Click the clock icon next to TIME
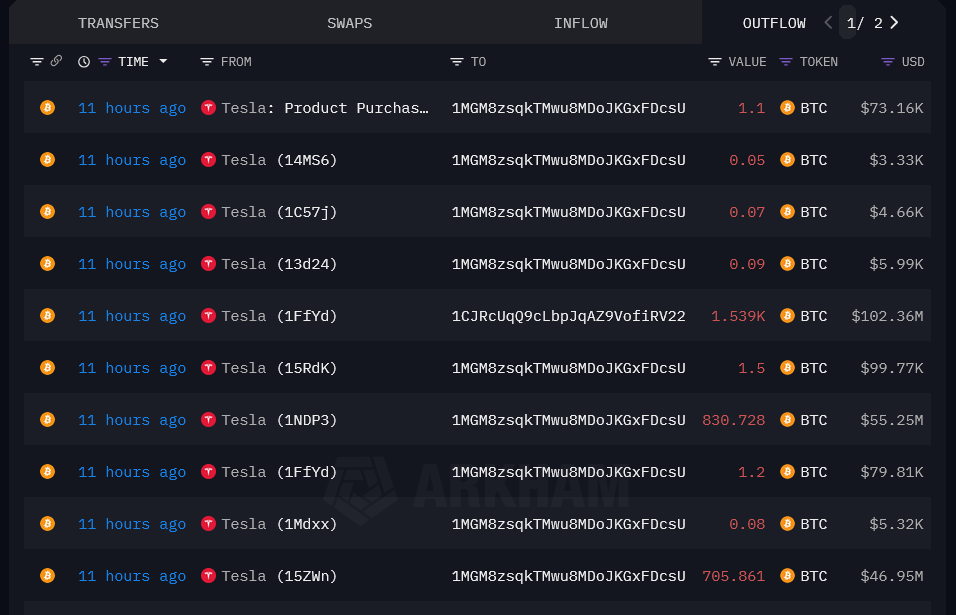 (x=83, y=61)
